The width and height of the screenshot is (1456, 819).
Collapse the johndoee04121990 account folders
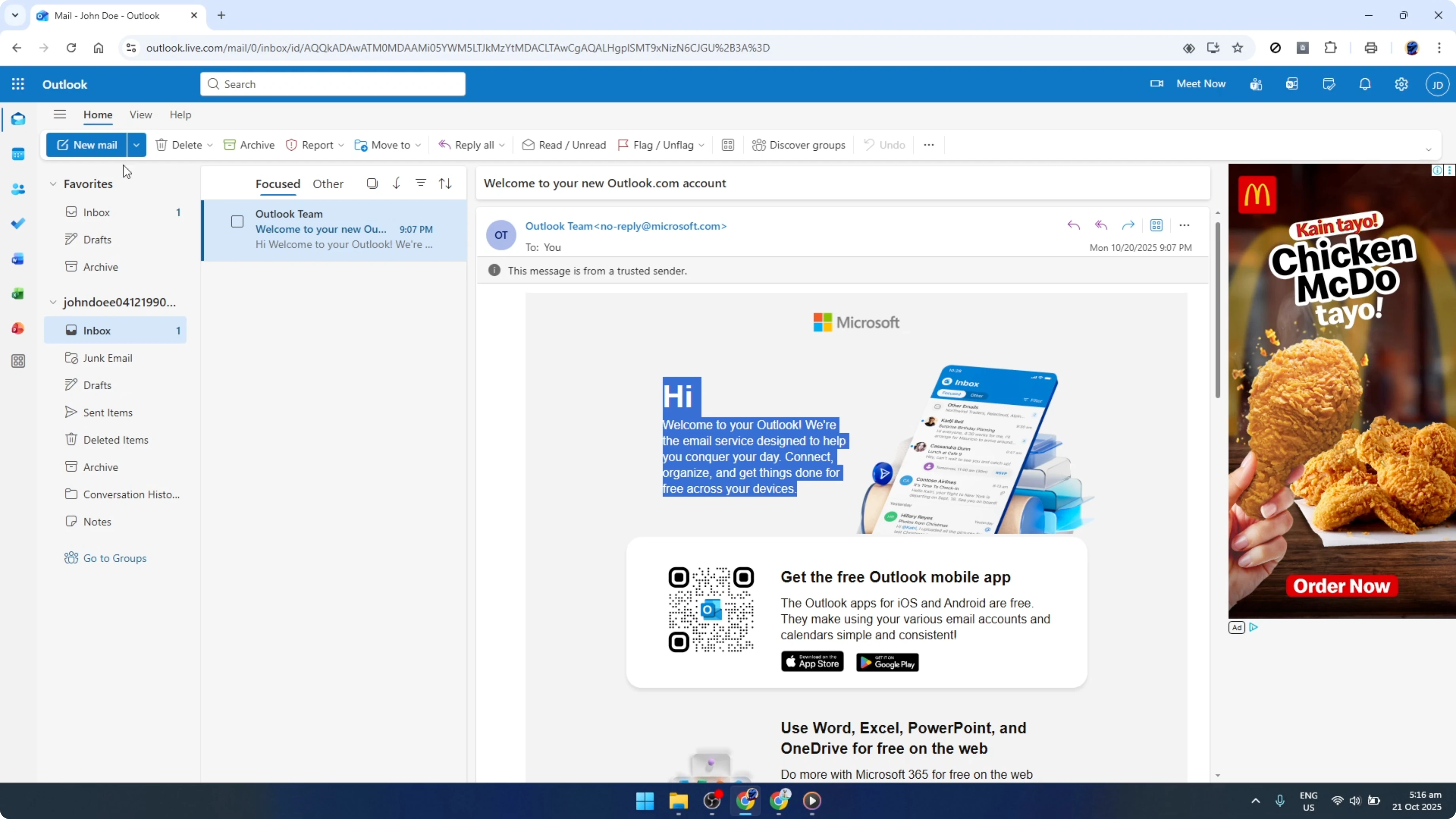53,302
